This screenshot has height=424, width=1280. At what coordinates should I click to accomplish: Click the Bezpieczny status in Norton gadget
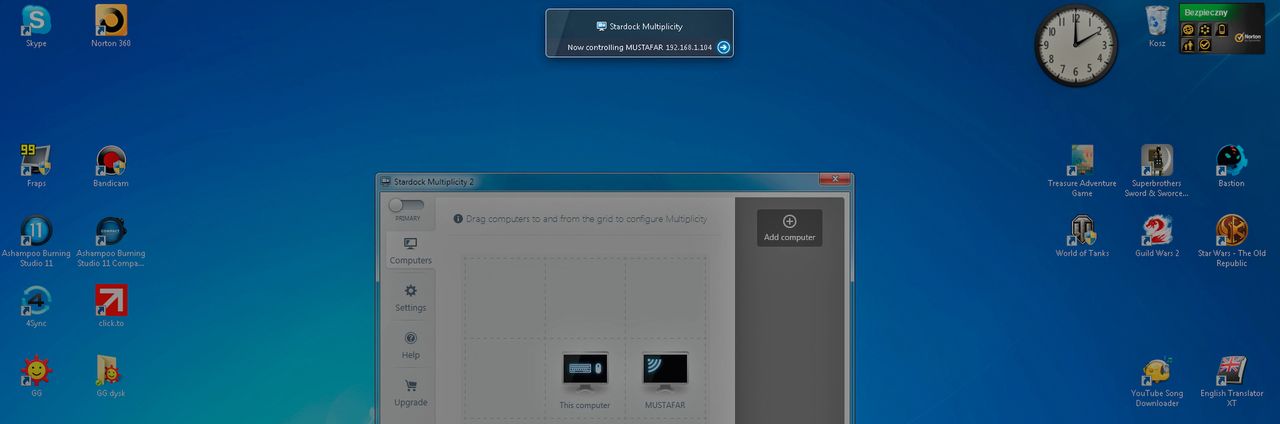(x=1206, y=13)
